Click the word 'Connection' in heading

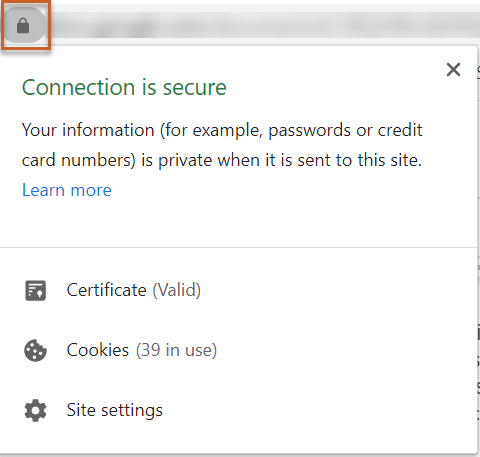(79, 87)
